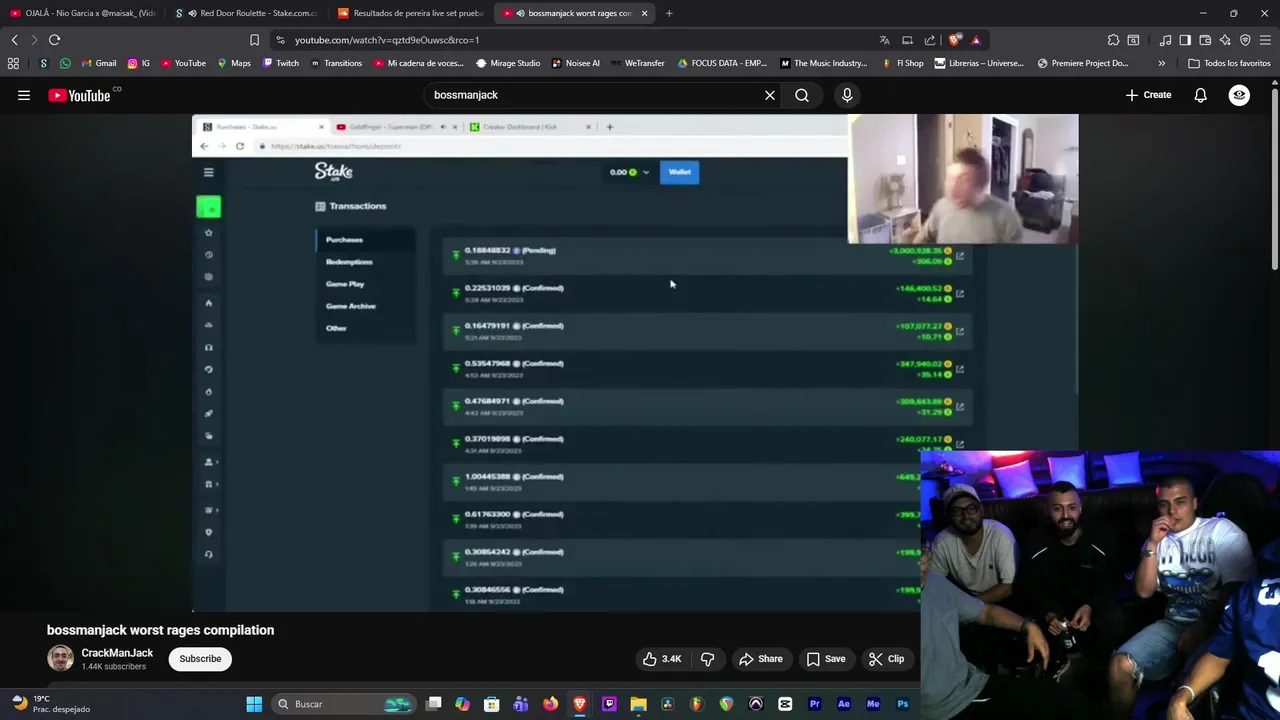
Task: Expand hidden bookmarks chevron
Action: tap(1161, 63)
